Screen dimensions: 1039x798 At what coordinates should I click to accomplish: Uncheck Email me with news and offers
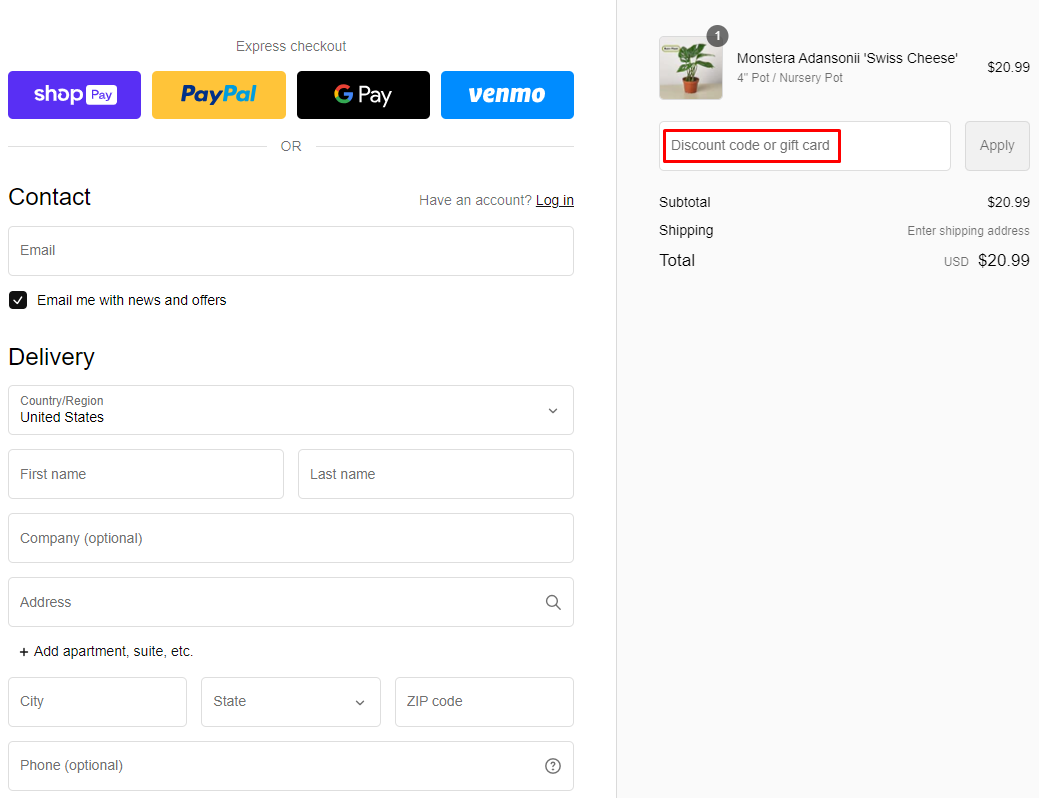(x=18, y=300)
